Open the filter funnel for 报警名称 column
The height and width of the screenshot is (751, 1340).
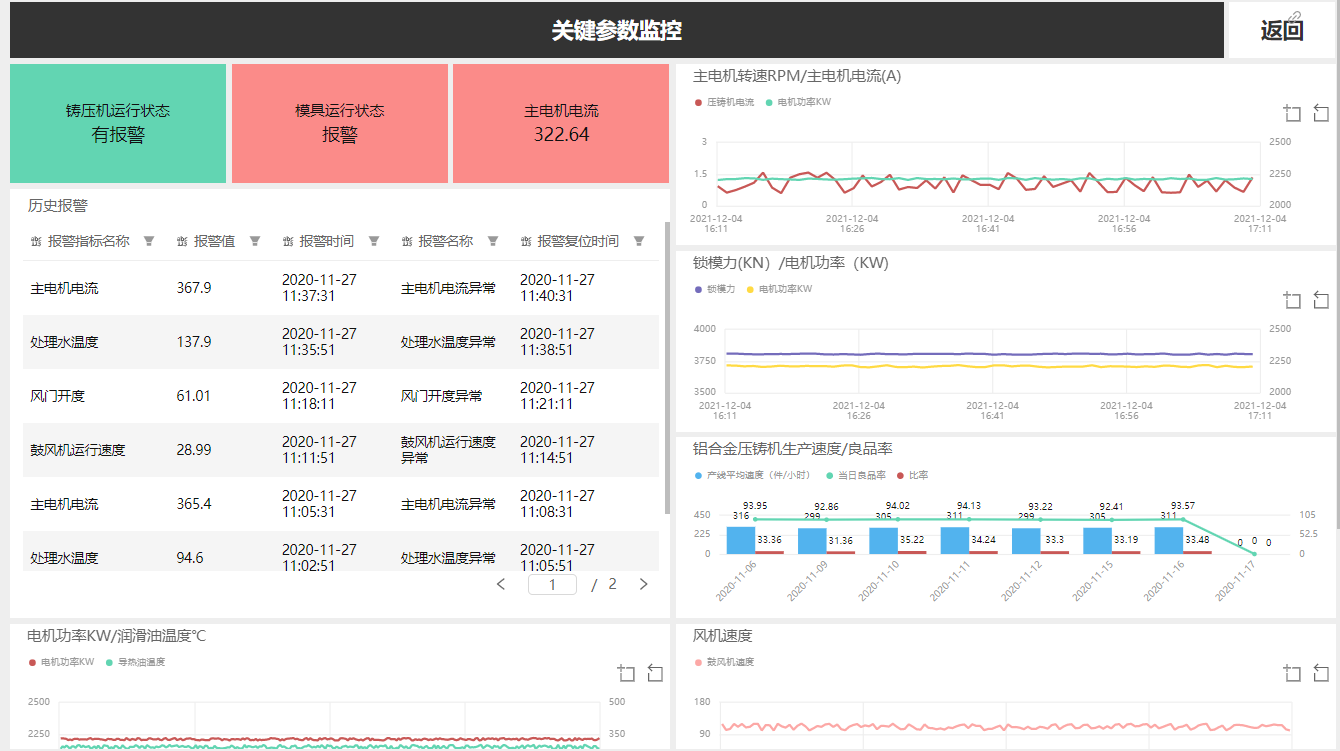click(x=493, y=241)
